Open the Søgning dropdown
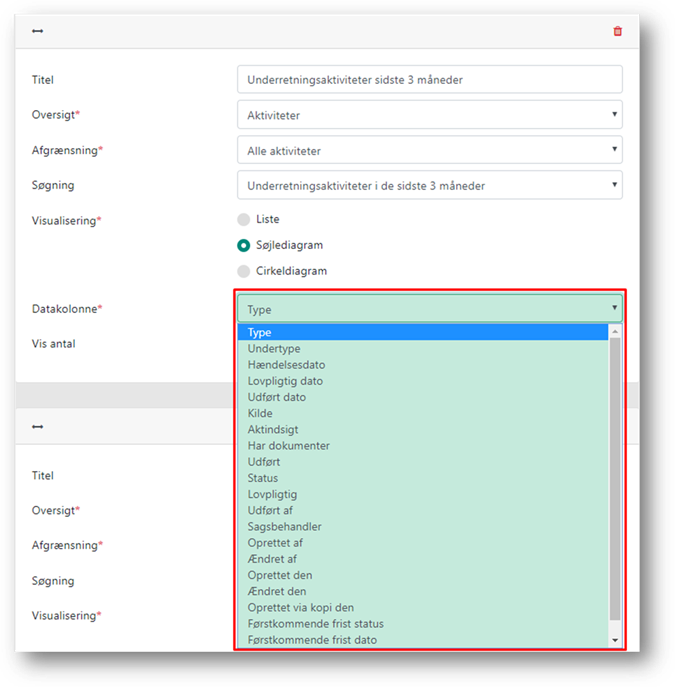The image size is (675, 687). [429, 185]
